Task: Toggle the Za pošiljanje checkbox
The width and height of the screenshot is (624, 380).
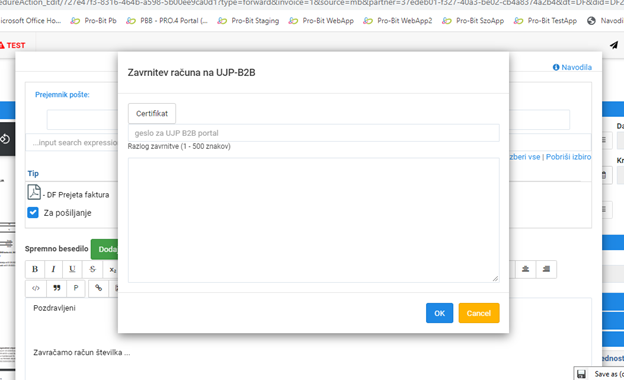Action: (x=33, y=212)
